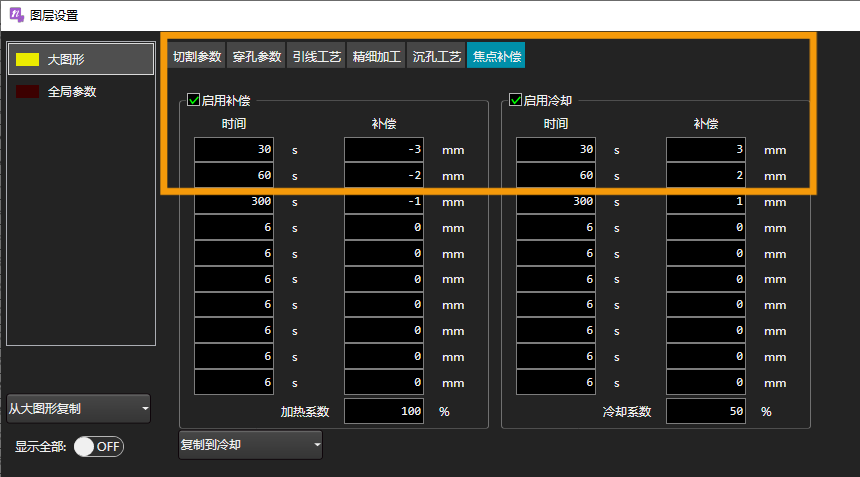
Task: Switch to the 穿孔参数 tab
Action: [x=256, y=57]
